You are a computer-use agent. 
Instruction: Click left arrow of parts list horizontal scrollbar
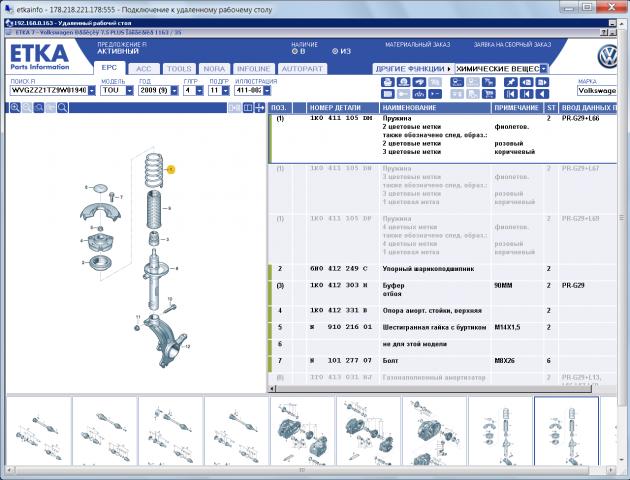pyautogui.click(x=272, y=388)
